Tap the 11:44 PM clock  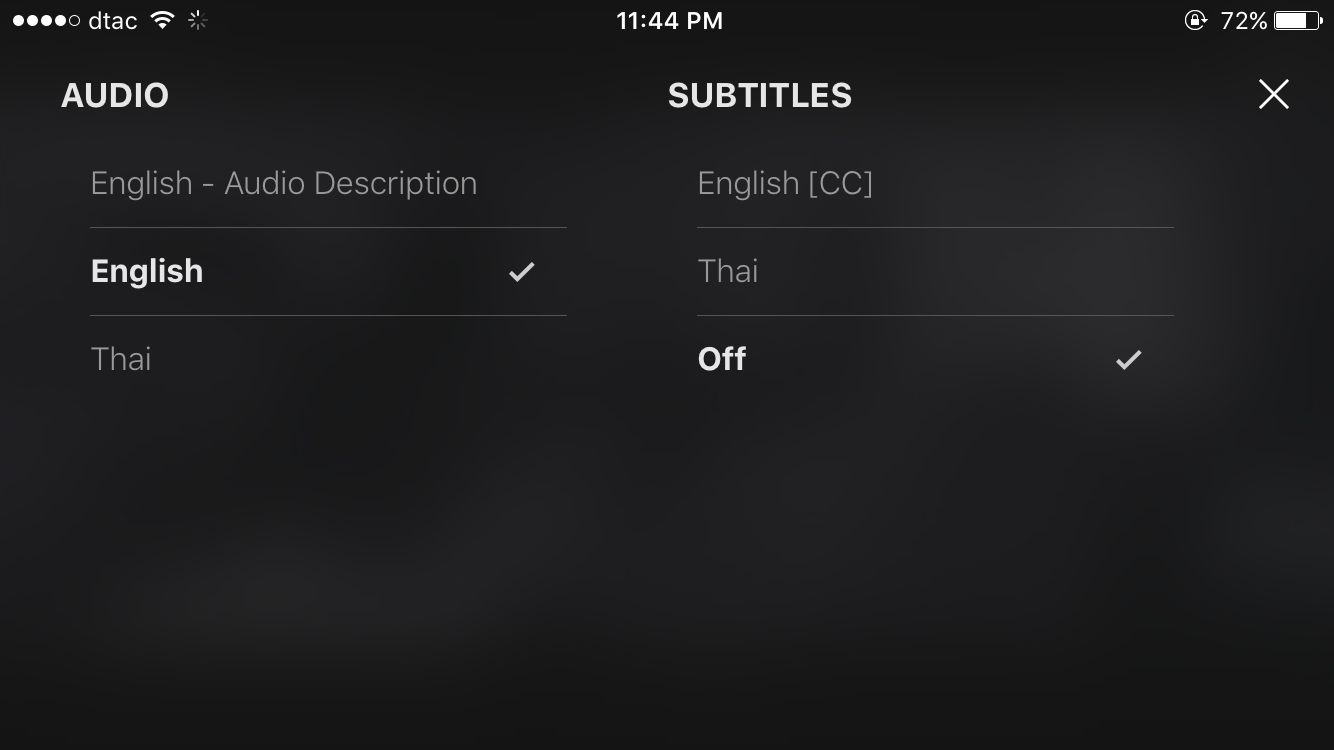(669, 20)
